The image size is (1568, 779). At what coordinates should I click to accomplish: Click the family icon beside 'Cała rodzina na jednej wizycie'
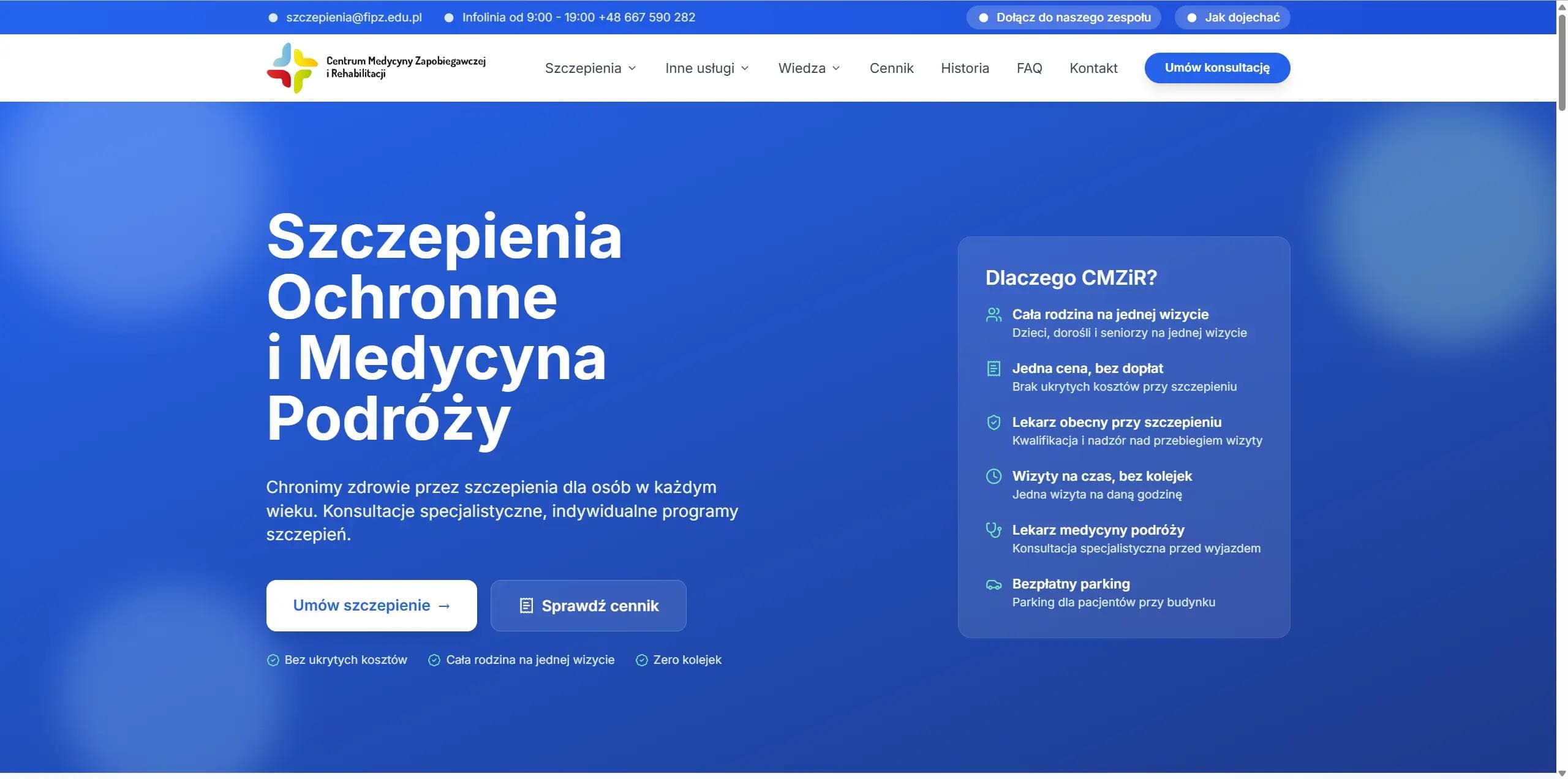(993, 315)
